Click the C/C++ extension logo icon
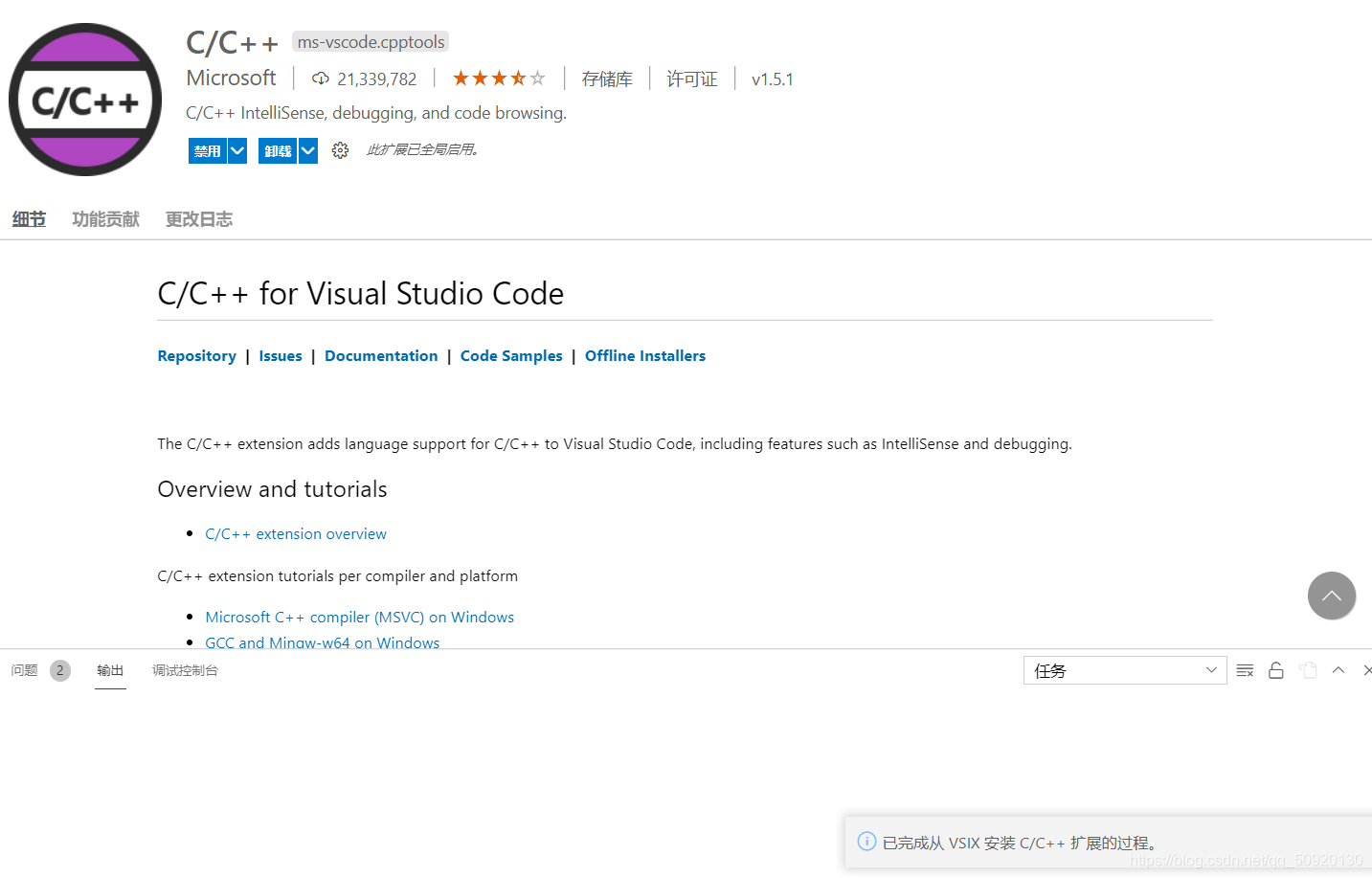The height and width of the screenshot is (878, 1372). coord(85,100)
